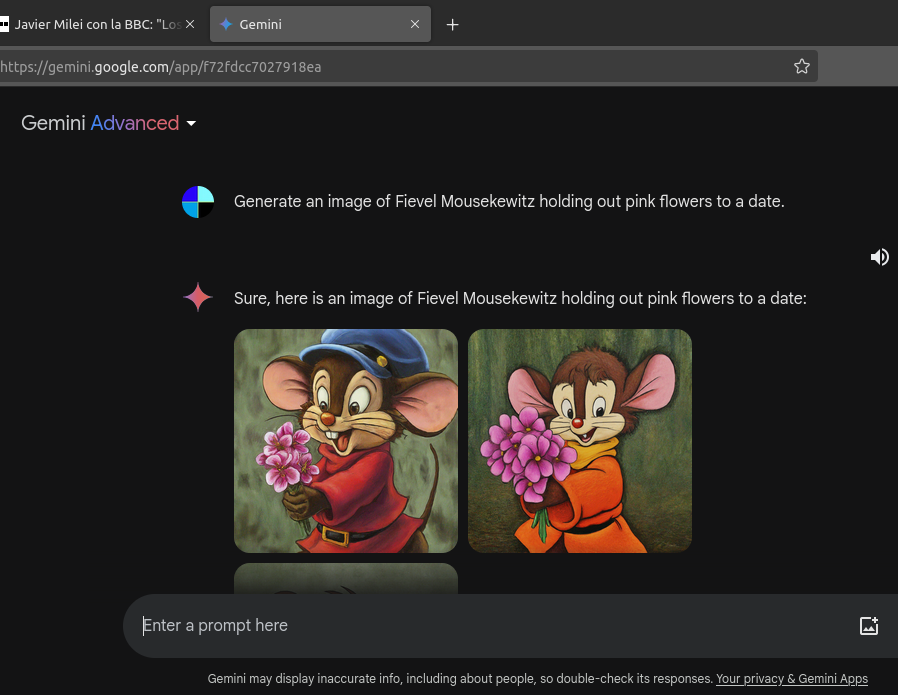This screenshot has height=695, width=898.
Task: Click the user prompt text about Fievel Mousekewitz
Action: tap(509, 202)
